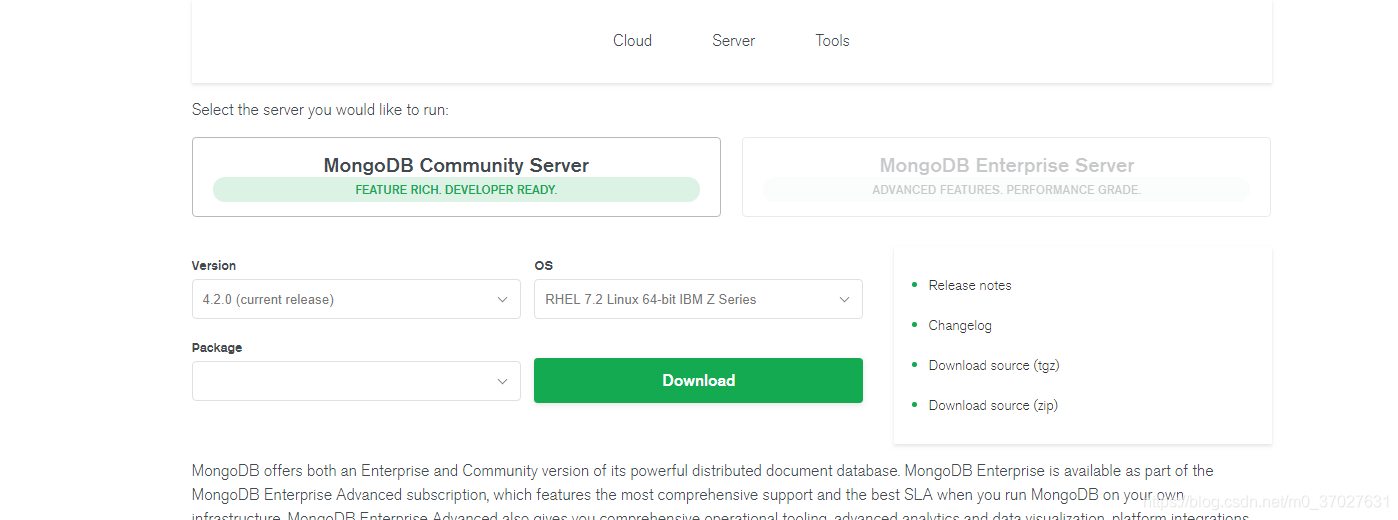Select MongoDB Community Server card
1398x520 pixels.
point(456,177)
